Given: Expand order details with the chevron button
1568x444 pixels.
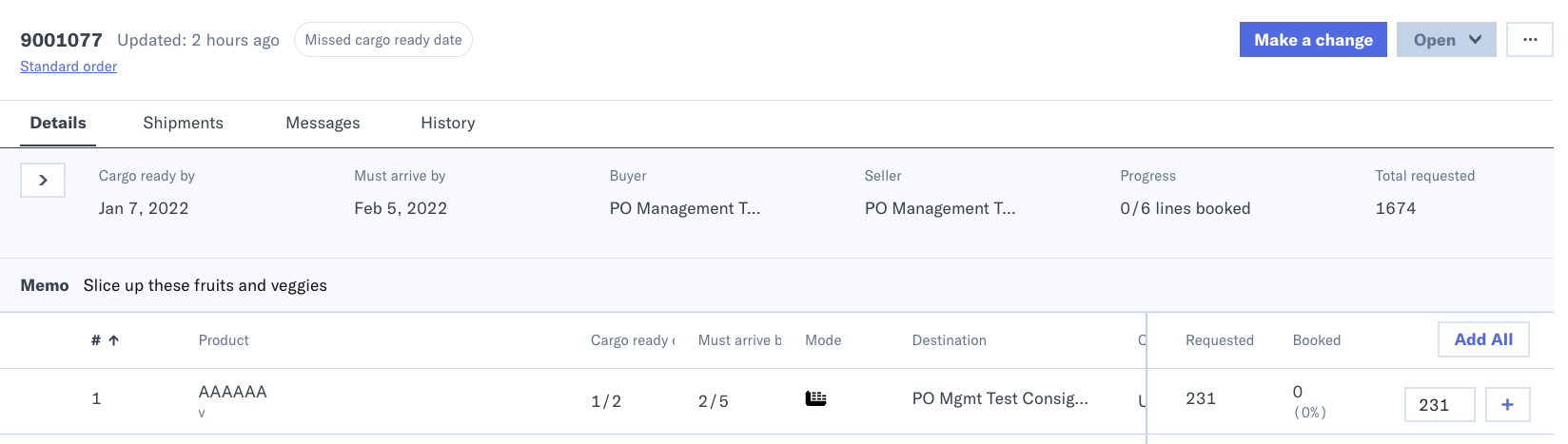Looking at the screenshot, I should (x=43, y=180).
